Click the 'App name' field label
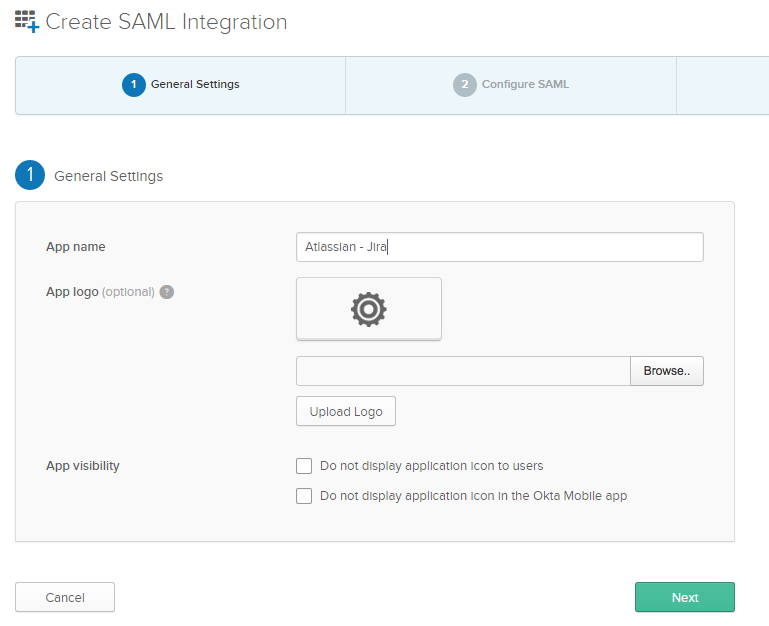769x626 pixels. (x=75, y=247)
